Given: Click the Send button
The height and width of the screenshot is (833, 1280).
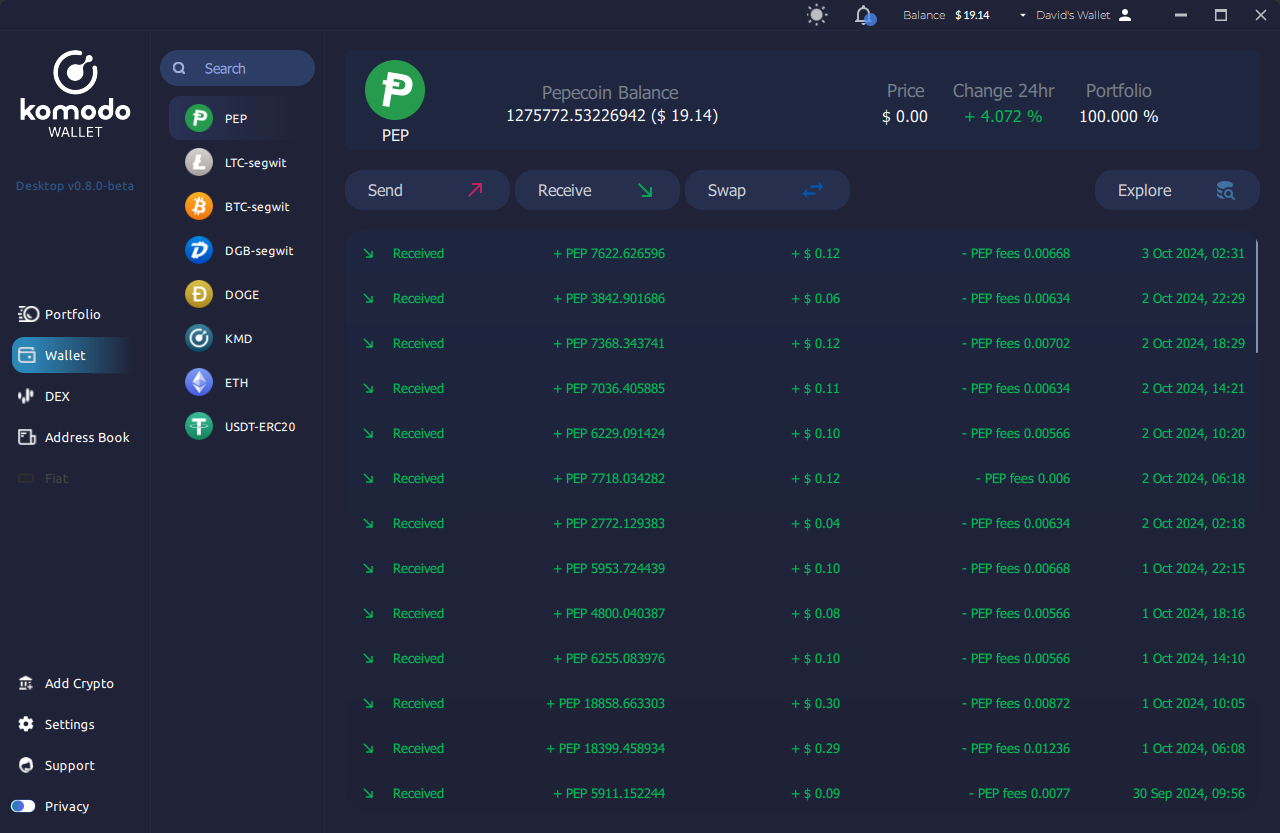Looking at the screenshot, I should tap(427, 190).
